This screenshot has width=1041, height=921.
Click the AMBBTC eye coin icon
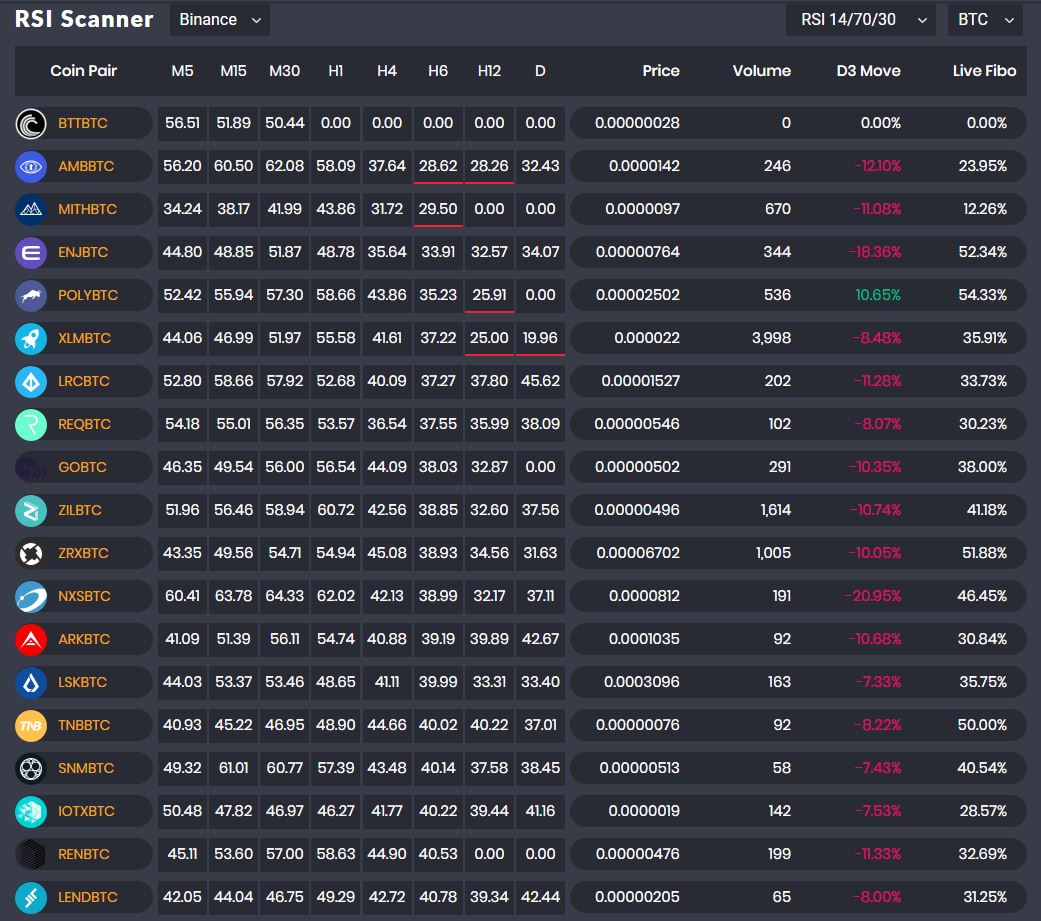[31, 167]
